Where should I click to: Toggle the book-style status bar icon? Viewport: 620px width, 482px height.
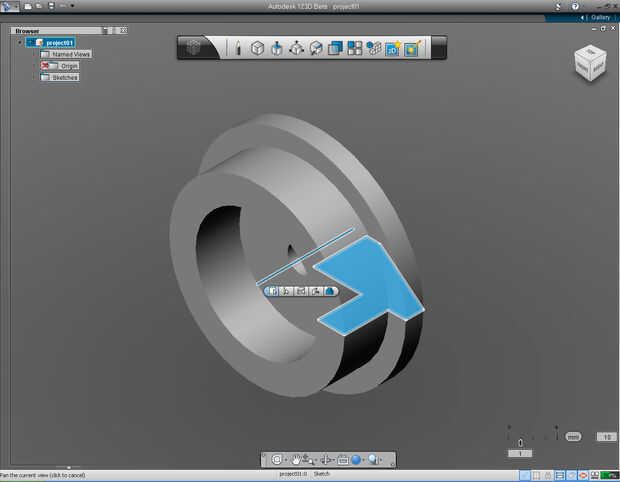click(594, 475)
